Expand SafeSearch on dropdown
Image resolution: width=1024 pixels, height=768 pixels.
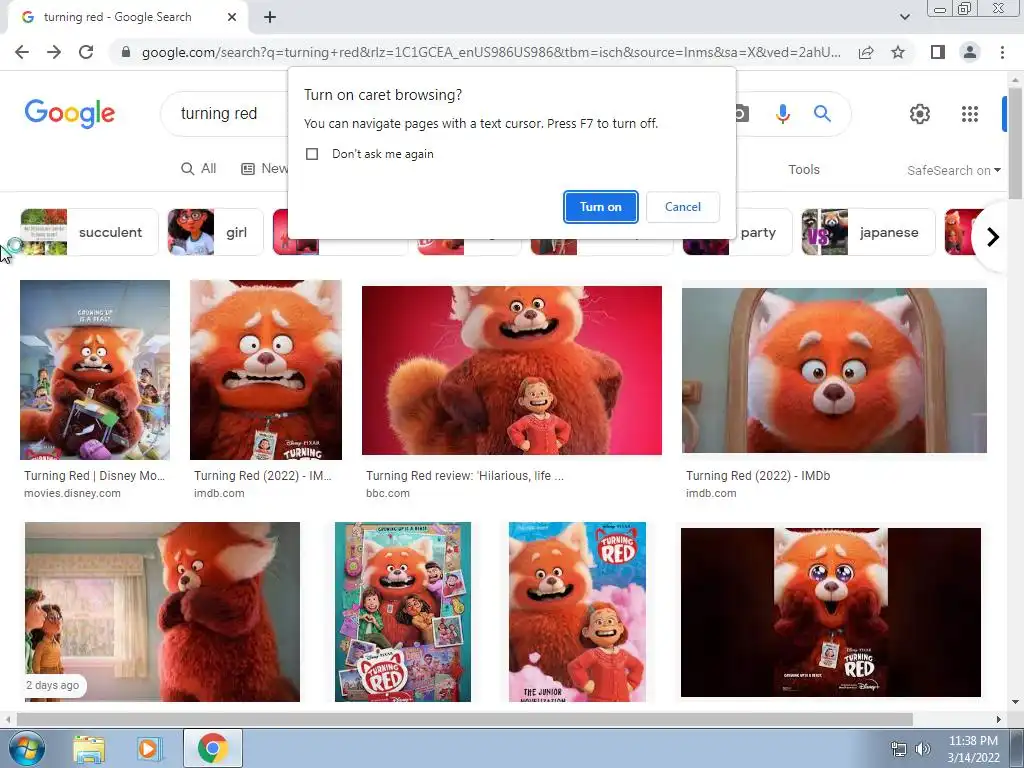tap(953, 170)
